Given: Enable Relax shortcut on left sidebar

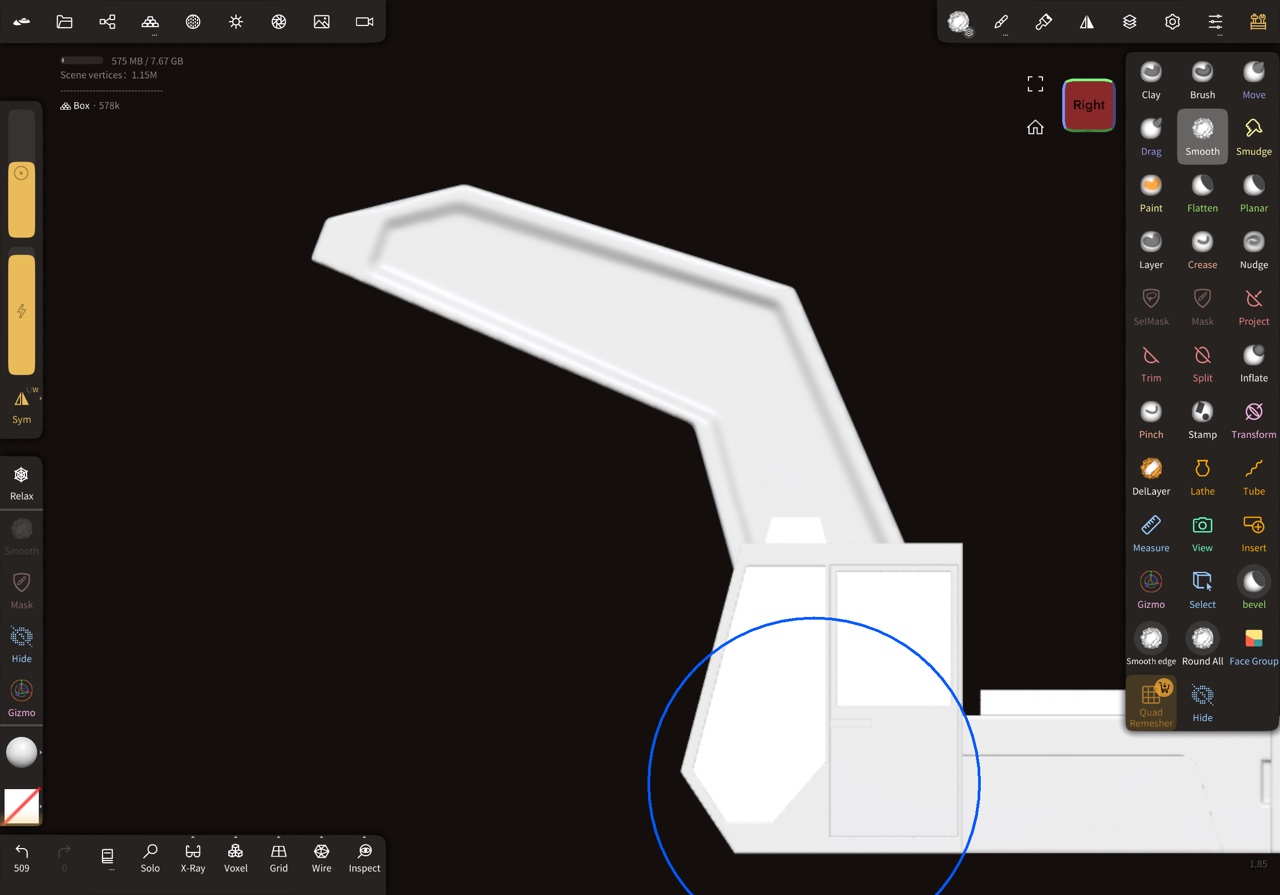Looking at the screenshot, I should click(x=22, y=482).
